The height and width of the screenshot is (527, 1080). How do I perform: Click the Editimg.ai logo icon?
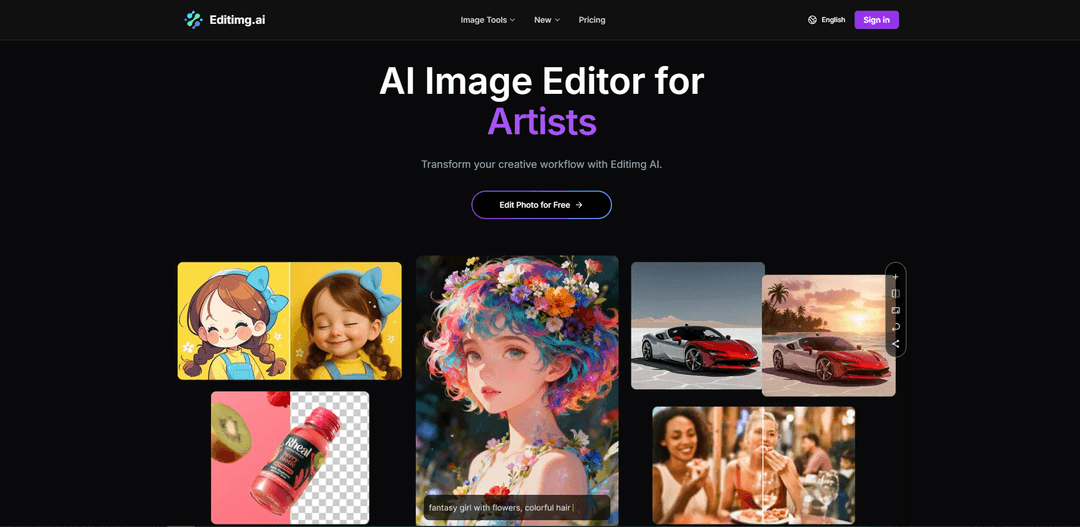194,20
